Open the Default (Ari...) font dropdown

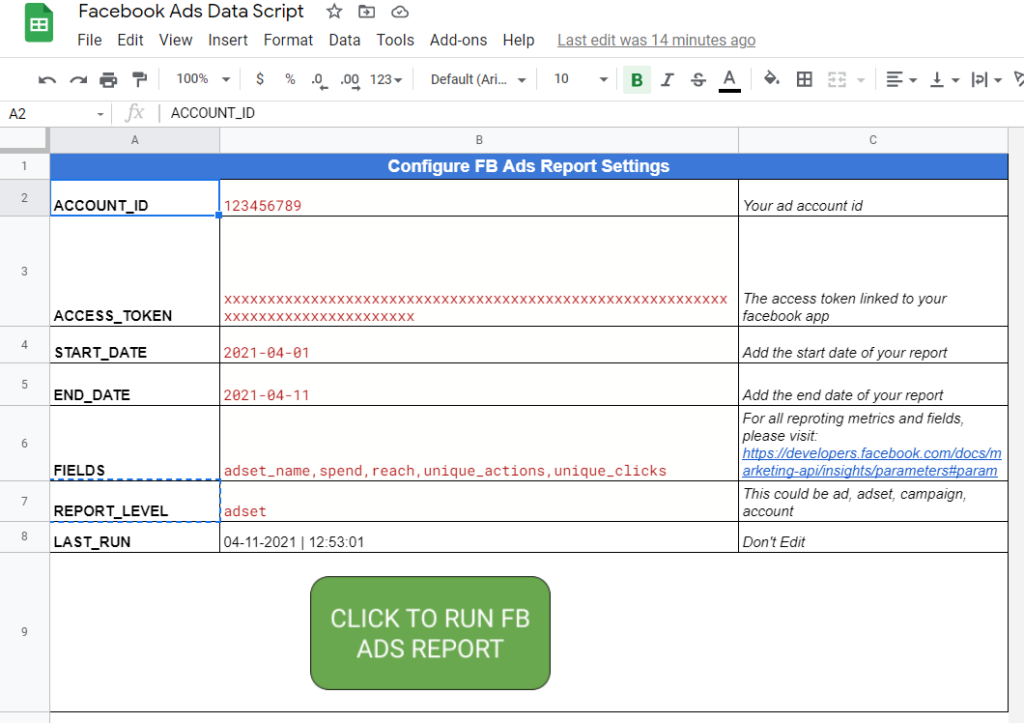[478, 80]
